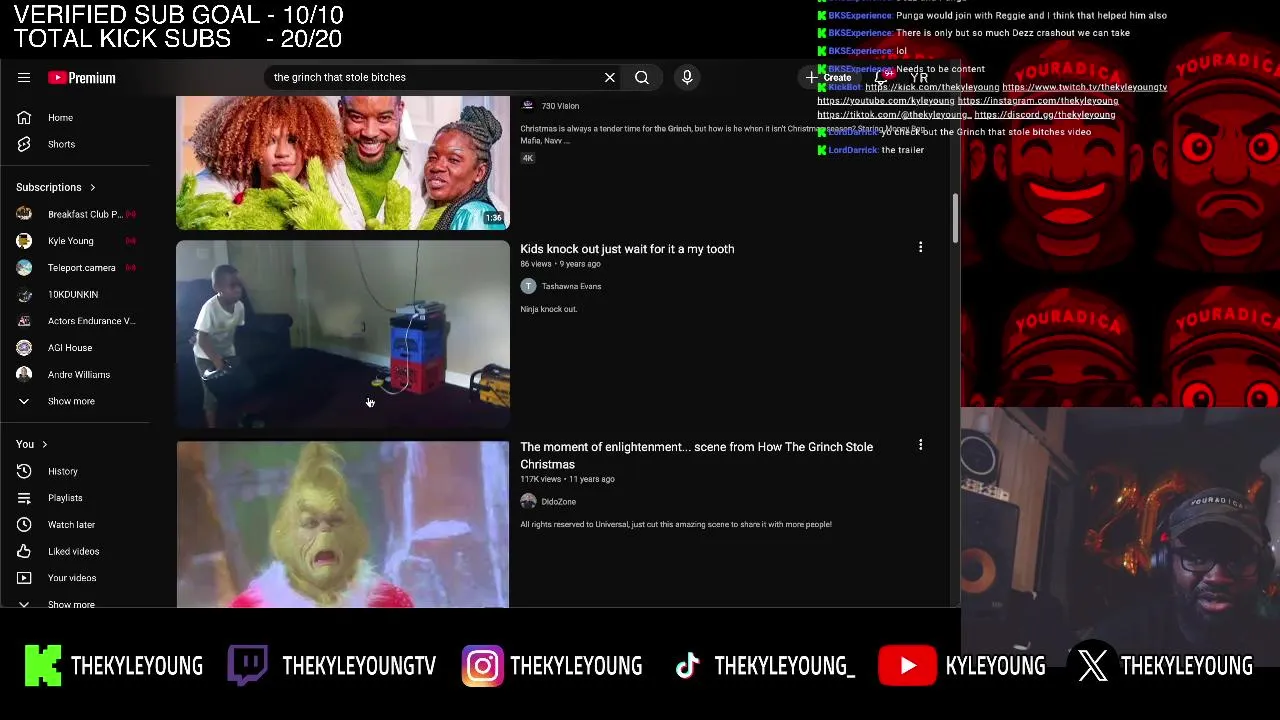Image resolution: width=1280 pixels, height=720 pixels.
Task: Click the Home house icon
Action: coord(24,118)
